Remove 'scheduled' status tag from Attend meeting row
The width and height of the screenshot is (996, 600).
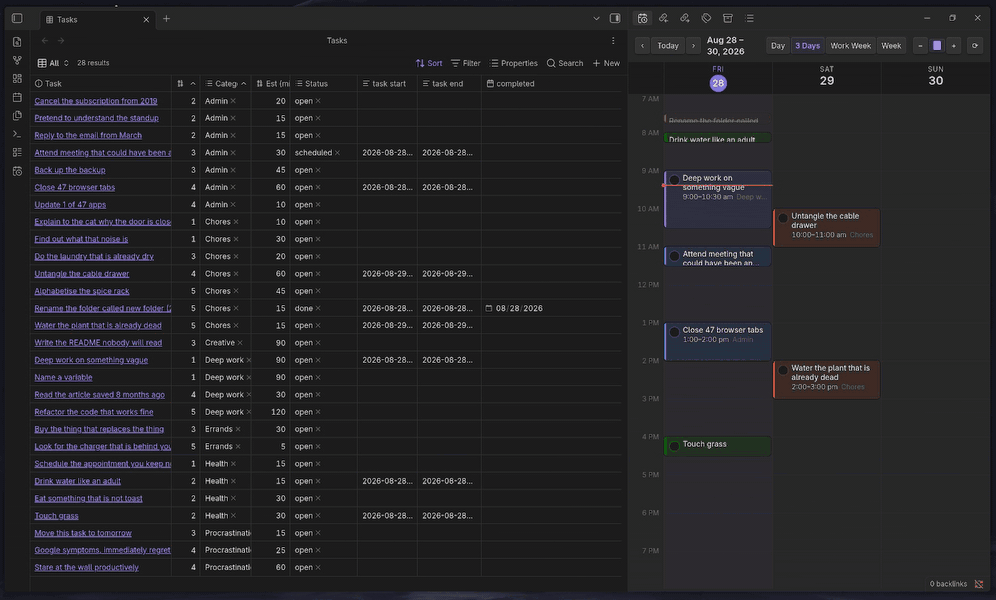(x=337, y=153)
